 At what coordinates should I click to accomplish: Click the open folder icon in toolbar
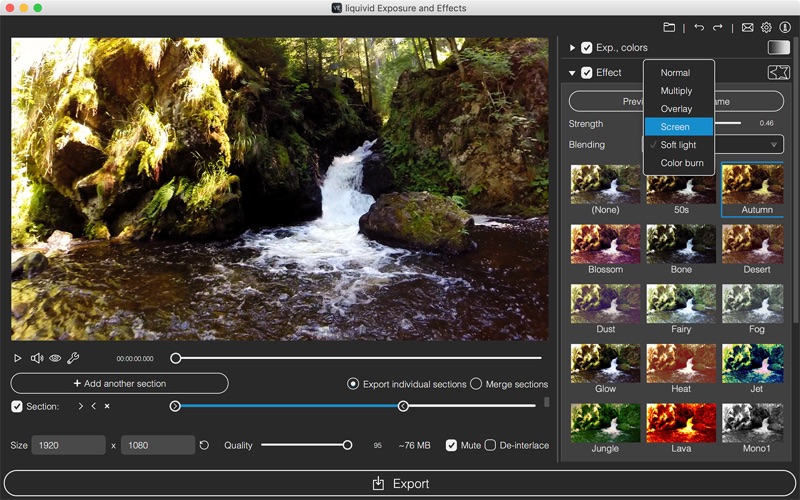669,27
